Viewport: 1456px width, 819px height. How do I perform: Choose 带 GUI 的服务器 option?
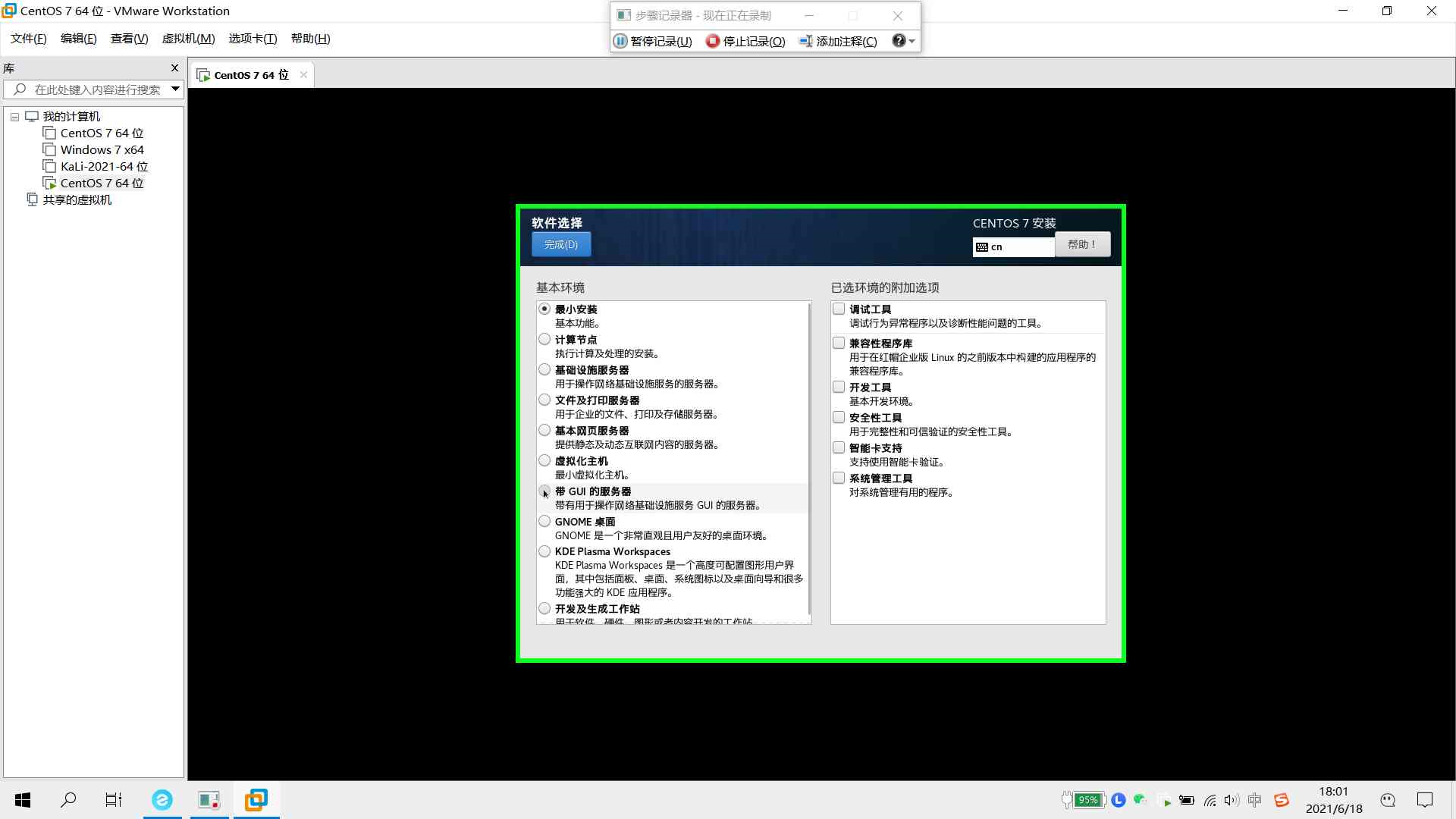pos(544,491)
